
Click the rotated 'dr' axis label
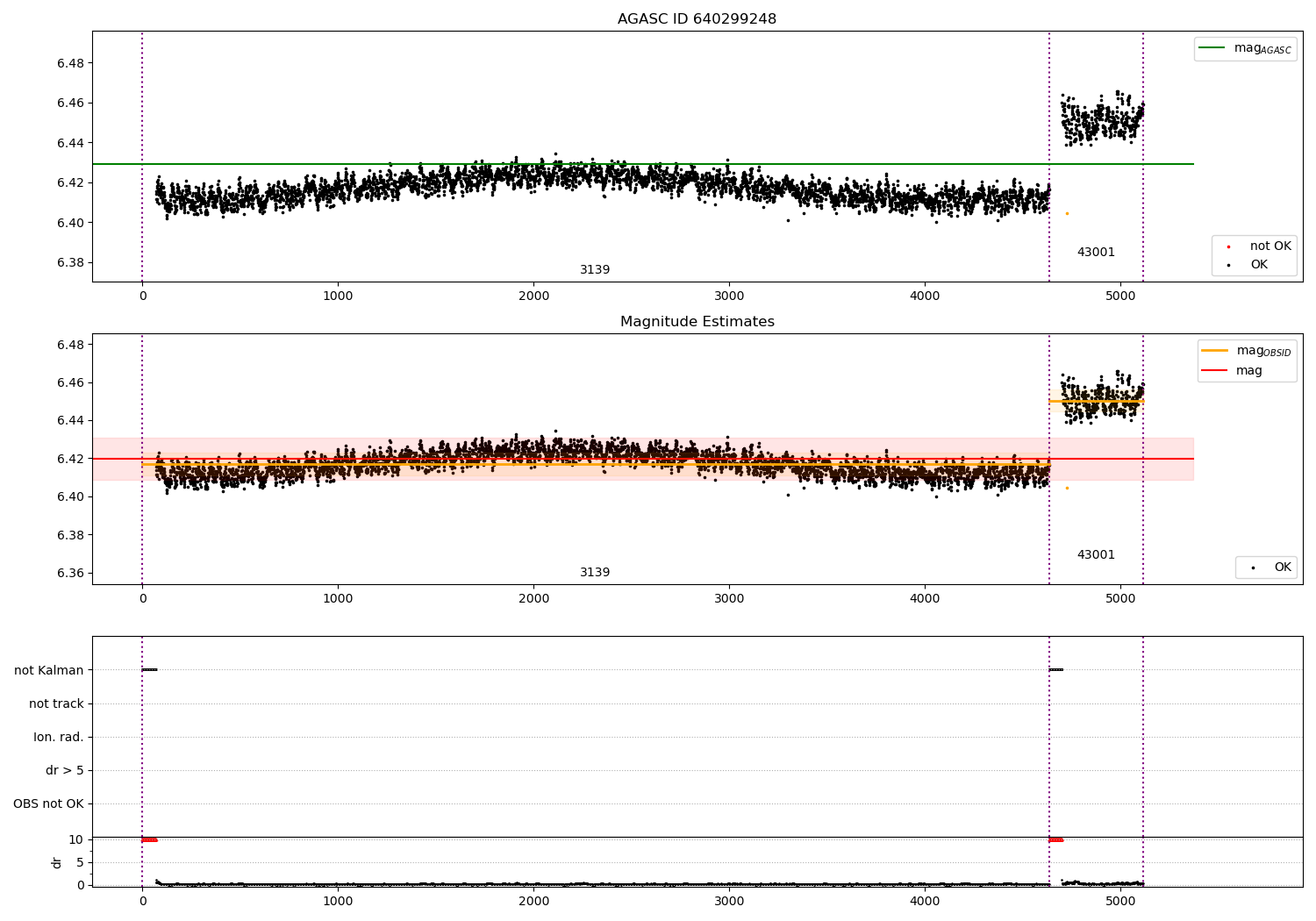point(57,862)
